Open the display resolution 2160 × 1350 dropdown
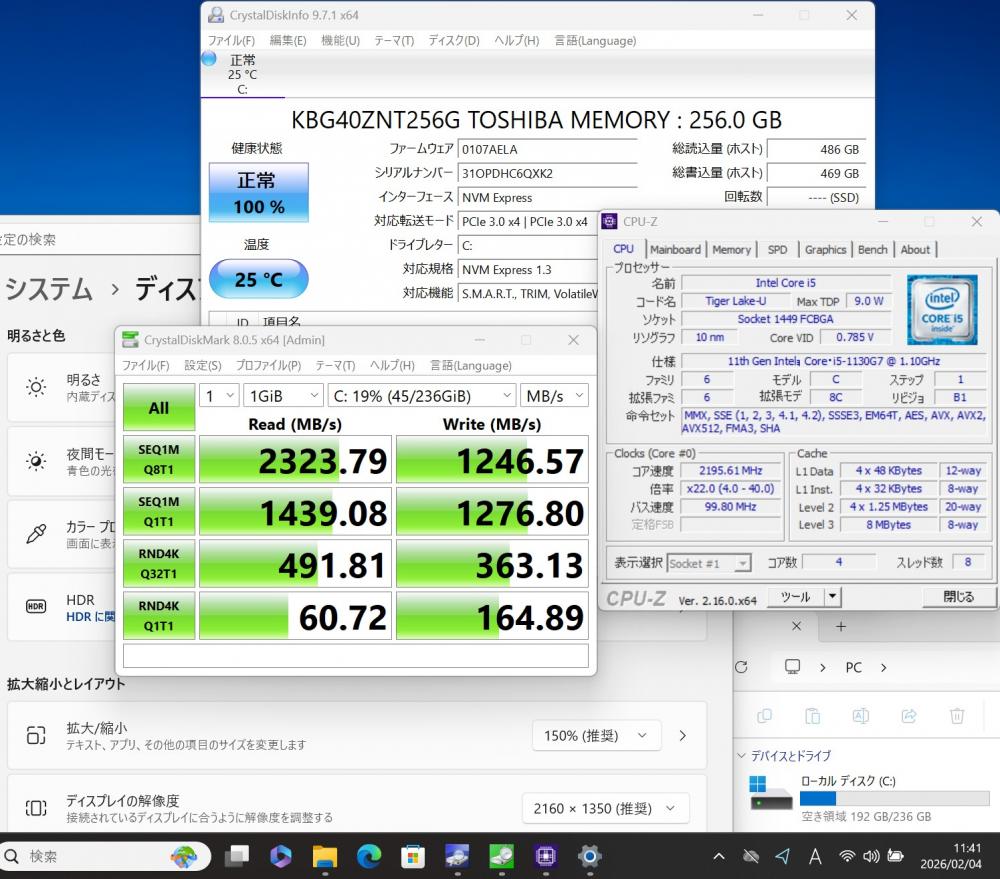The width and height of the screenshot is (1000, 879). click(605, 808)
